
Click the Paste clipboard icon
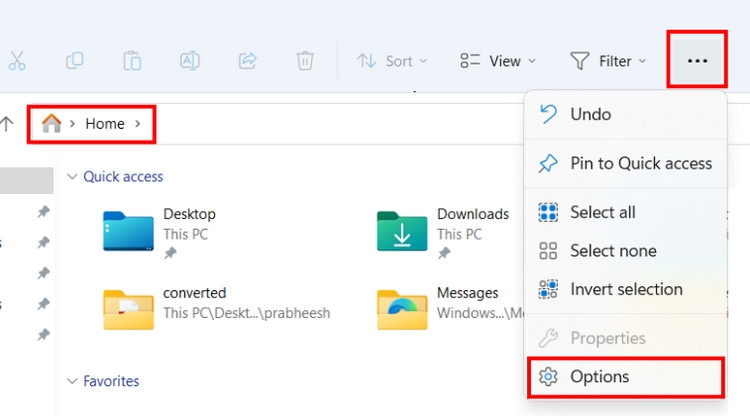[132, 61]
